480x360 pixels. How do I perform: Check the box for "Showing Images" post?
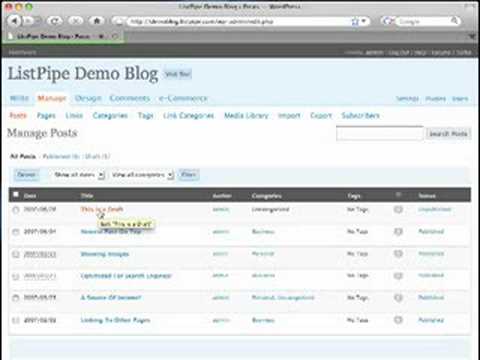click(16, 254)
